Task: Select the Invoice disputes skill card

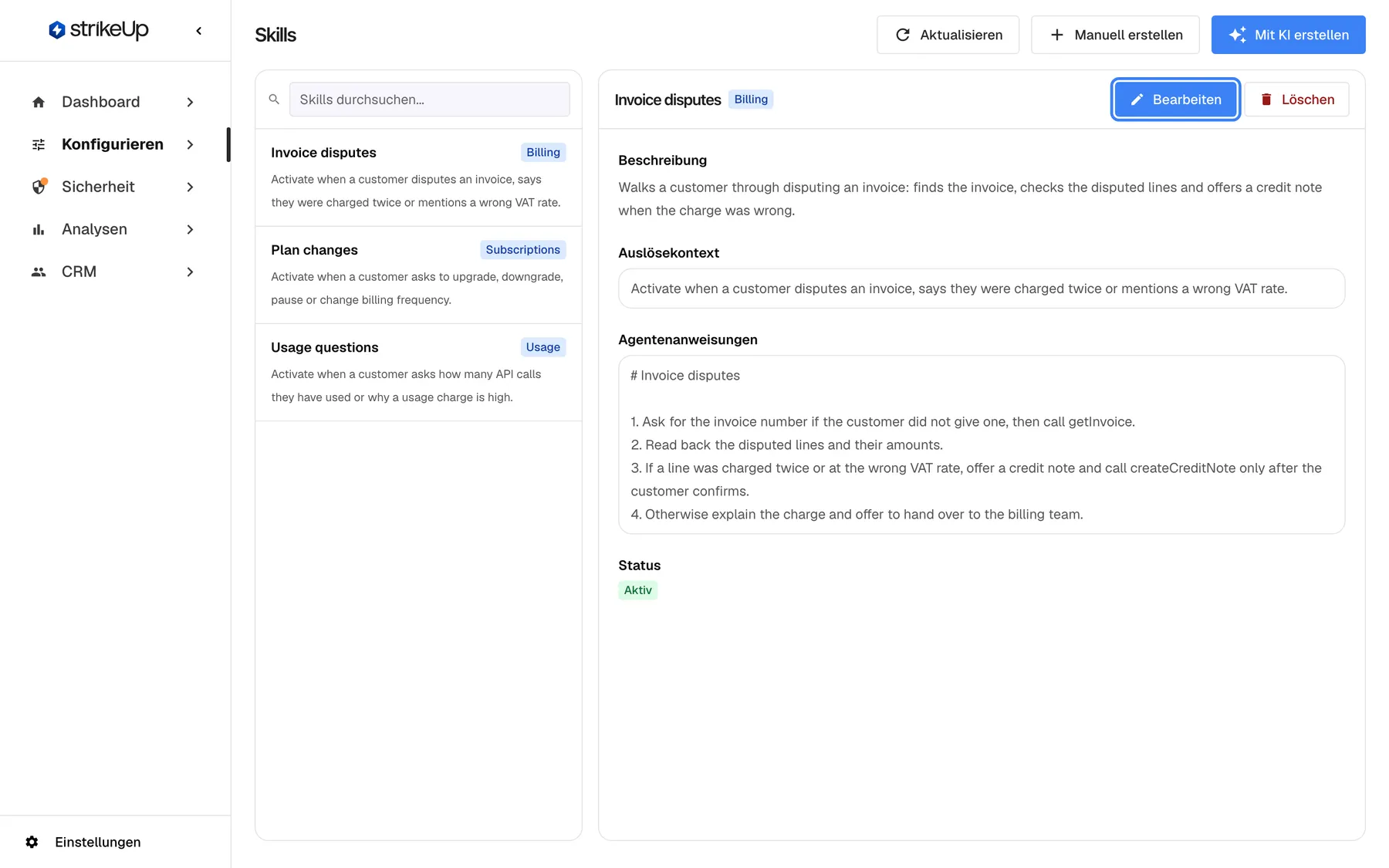Action: [x=418, y=177]
